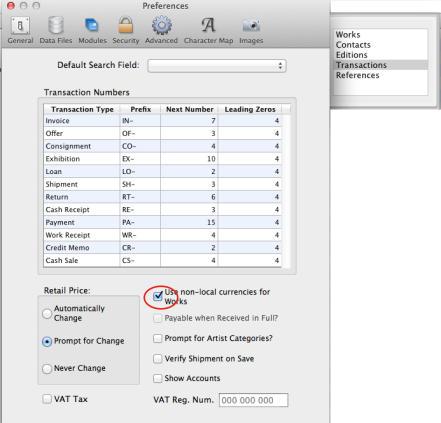The image size is (441, 423).
Task: Open the Data Files preferences
Action: (x=56, y=30)
